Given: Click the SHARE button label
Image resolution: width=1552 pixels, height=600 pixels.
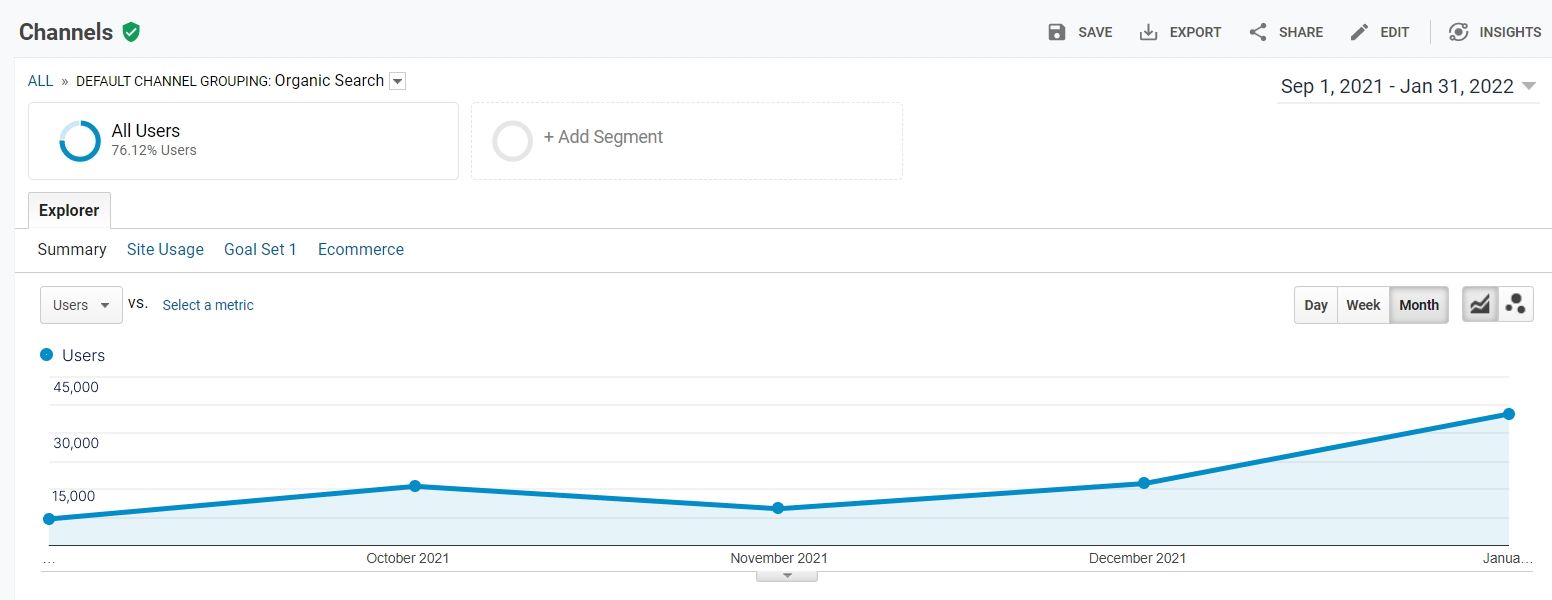Looking at the screenshot, I should coord(1301,32).
